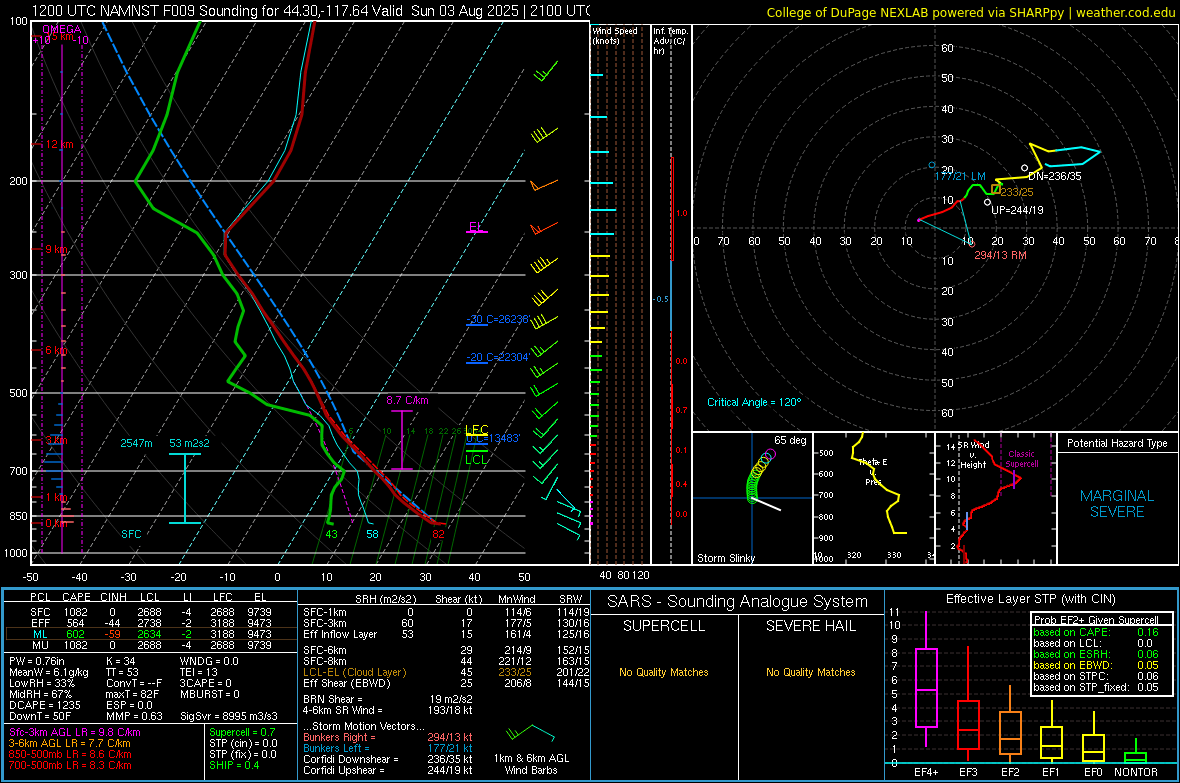The image size is (1180, 783).
Task: Click the magenta Classic Supercell label
Action: click(1021, 459)
